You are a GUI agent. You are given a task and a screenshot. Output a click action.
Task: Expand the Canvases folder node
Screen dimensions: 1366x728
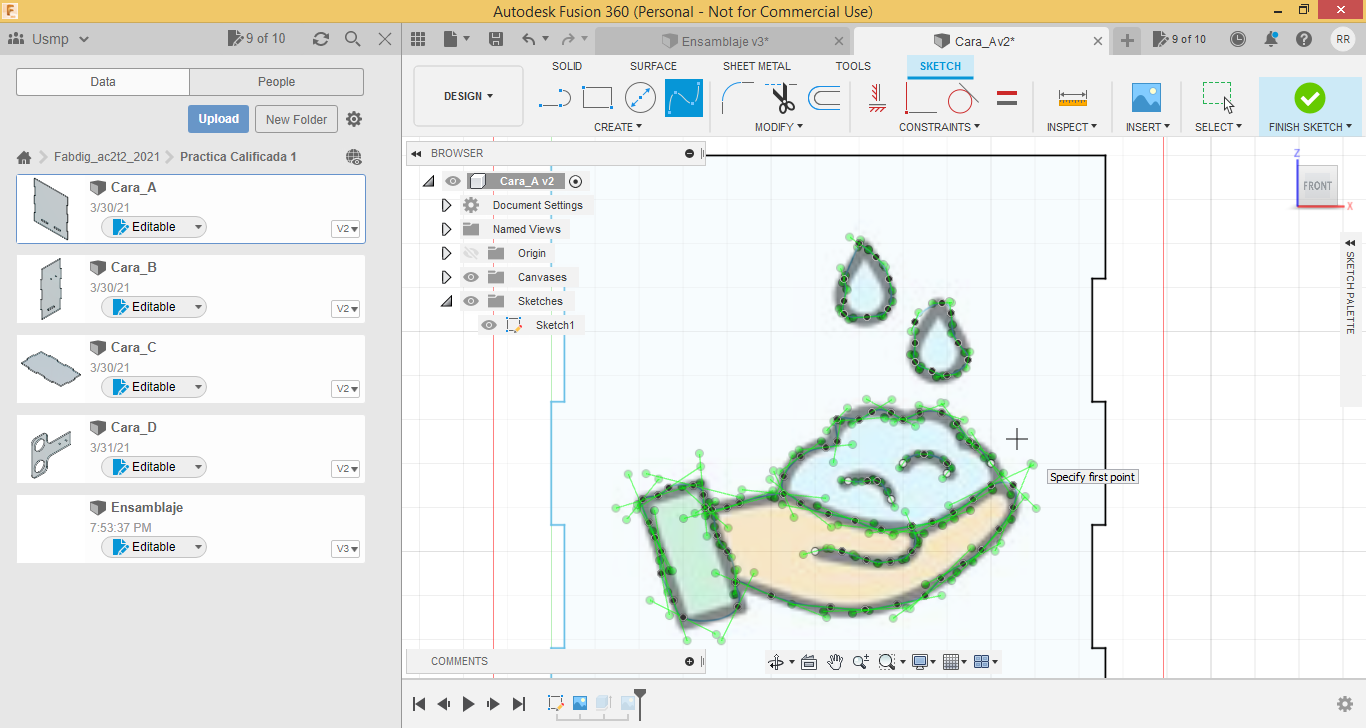pos(447,277)
